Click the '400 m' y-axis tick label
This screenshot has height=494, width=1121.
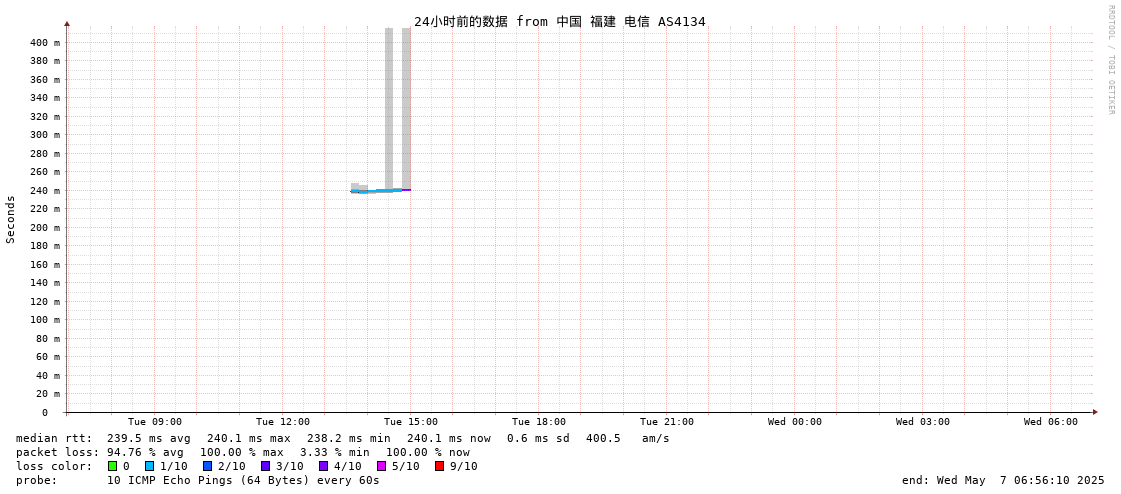pos(45,43)
